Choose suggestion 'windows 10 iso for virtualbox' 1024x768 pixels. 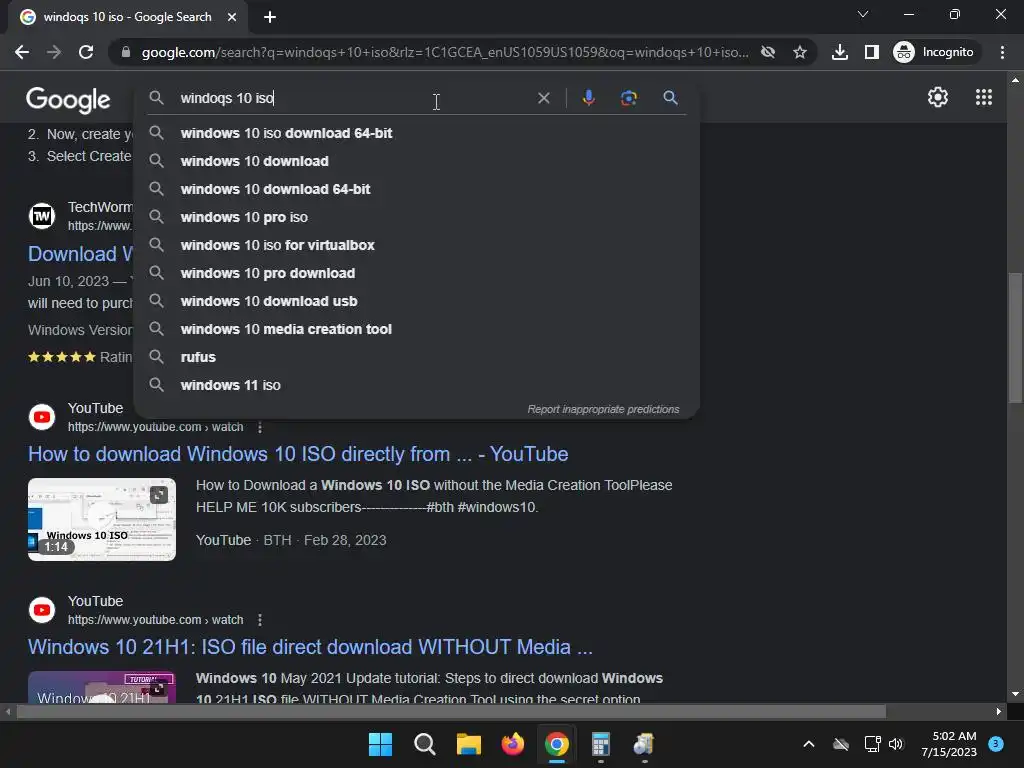tap(417, 246)
